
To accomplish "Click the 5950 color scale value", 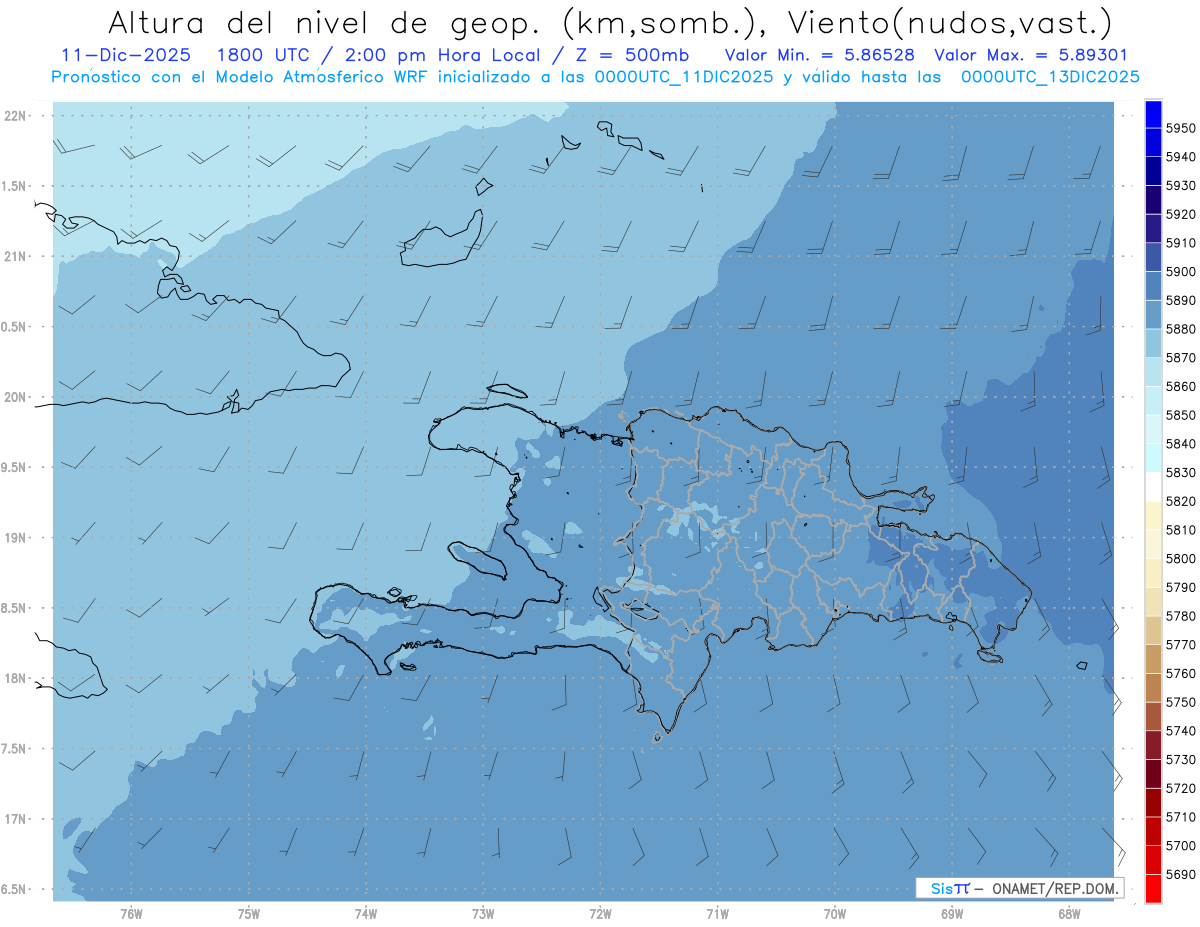I will coord(1181,128).
